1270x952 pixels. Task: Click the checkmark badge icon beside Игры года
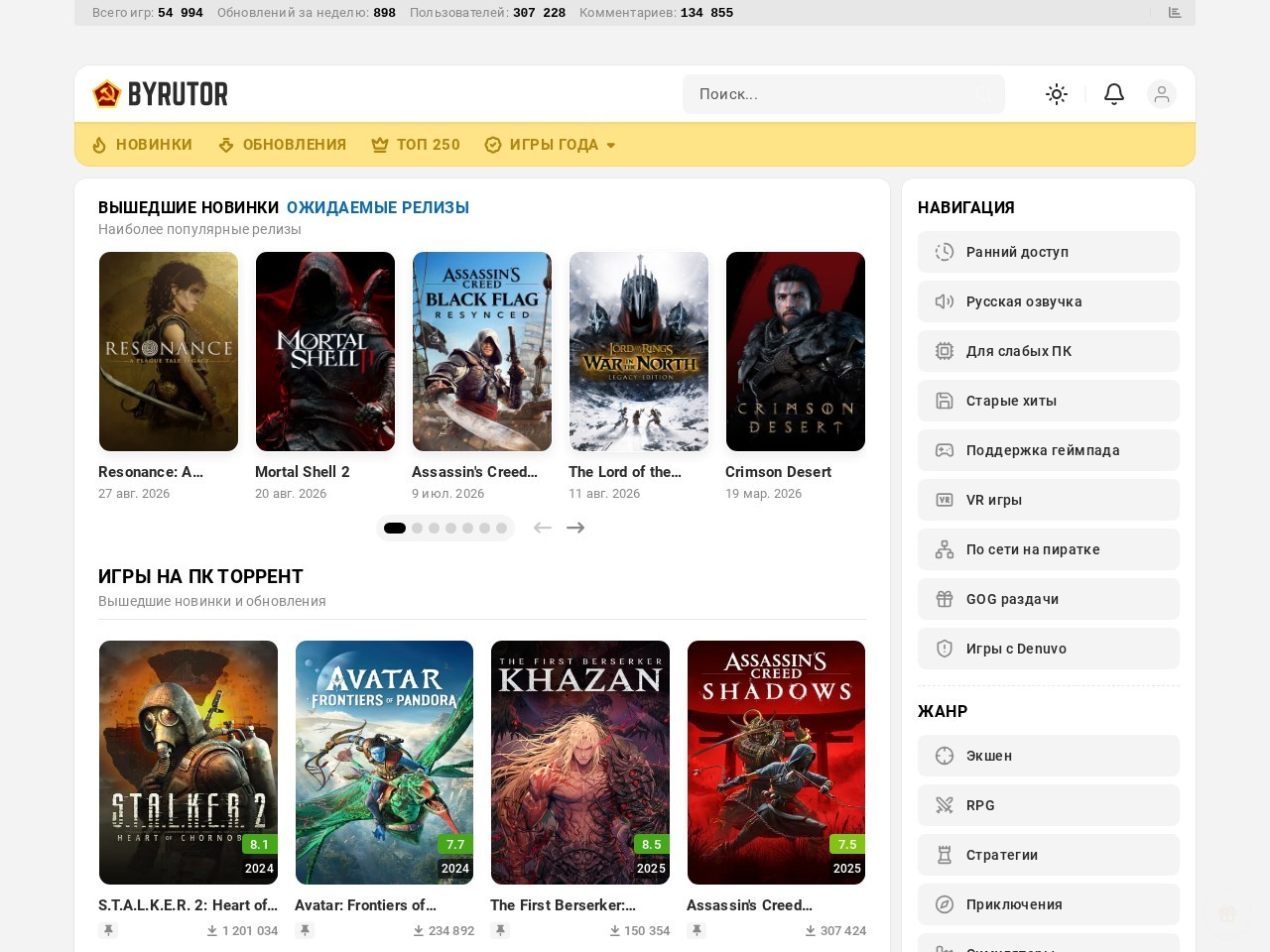(x=493, y=145)
